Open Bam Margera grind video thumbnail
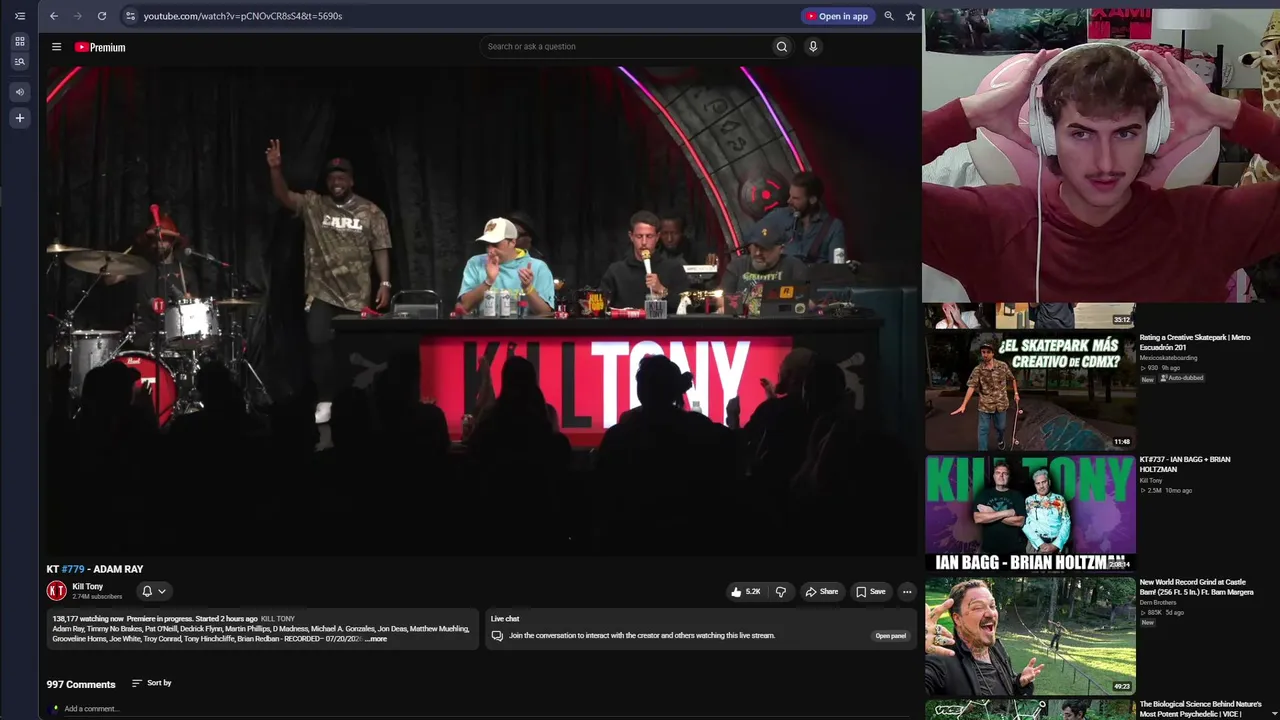 pos(1030,636)
